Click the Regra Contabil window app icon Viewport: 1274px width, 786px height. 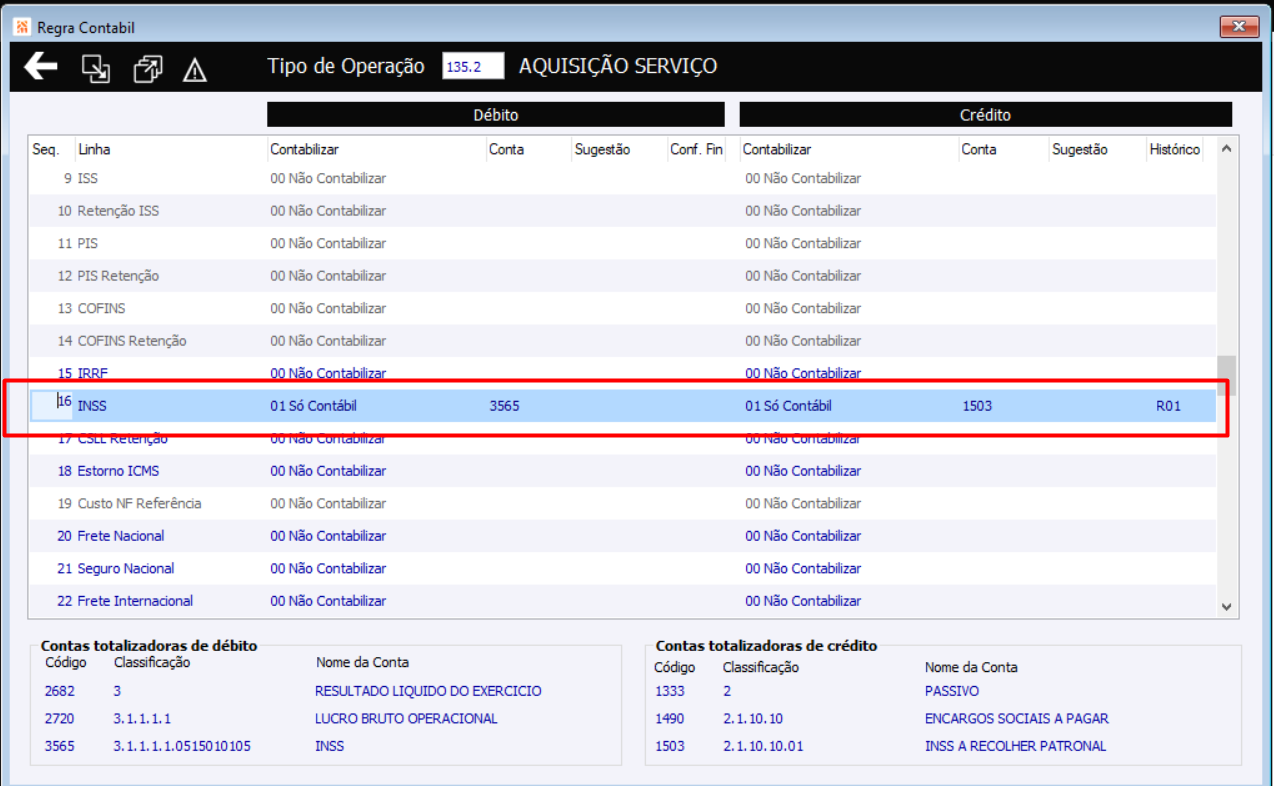point(23,27)
